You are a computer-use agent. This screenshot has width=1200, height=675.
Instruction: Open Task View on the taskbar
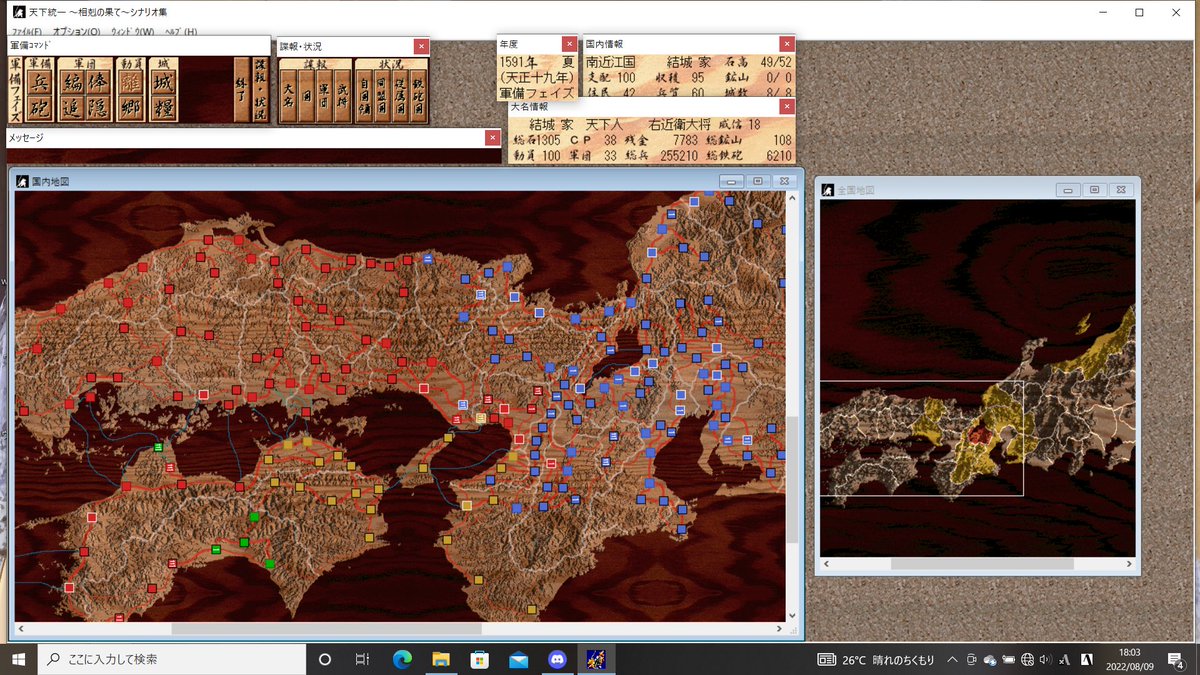(x=363, y=659)
